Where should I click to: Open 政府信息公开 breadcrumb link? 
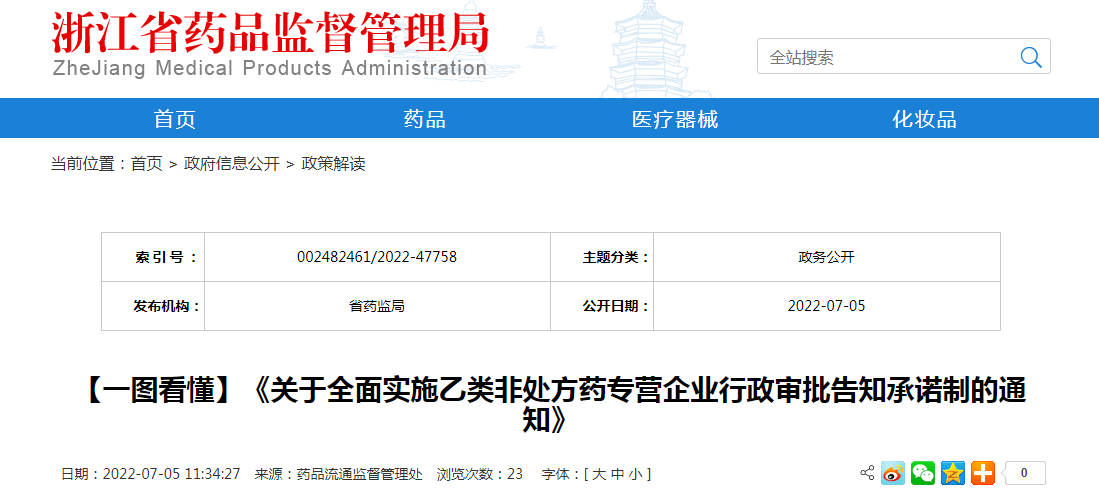click(232, 164)
